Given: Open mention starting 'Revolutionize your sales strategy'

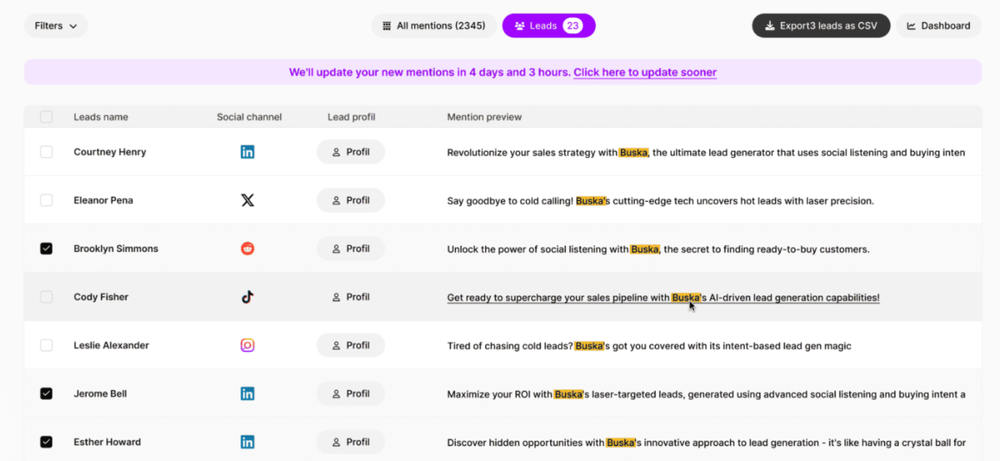Looking at the screenshot, I should tap(706, 152).
